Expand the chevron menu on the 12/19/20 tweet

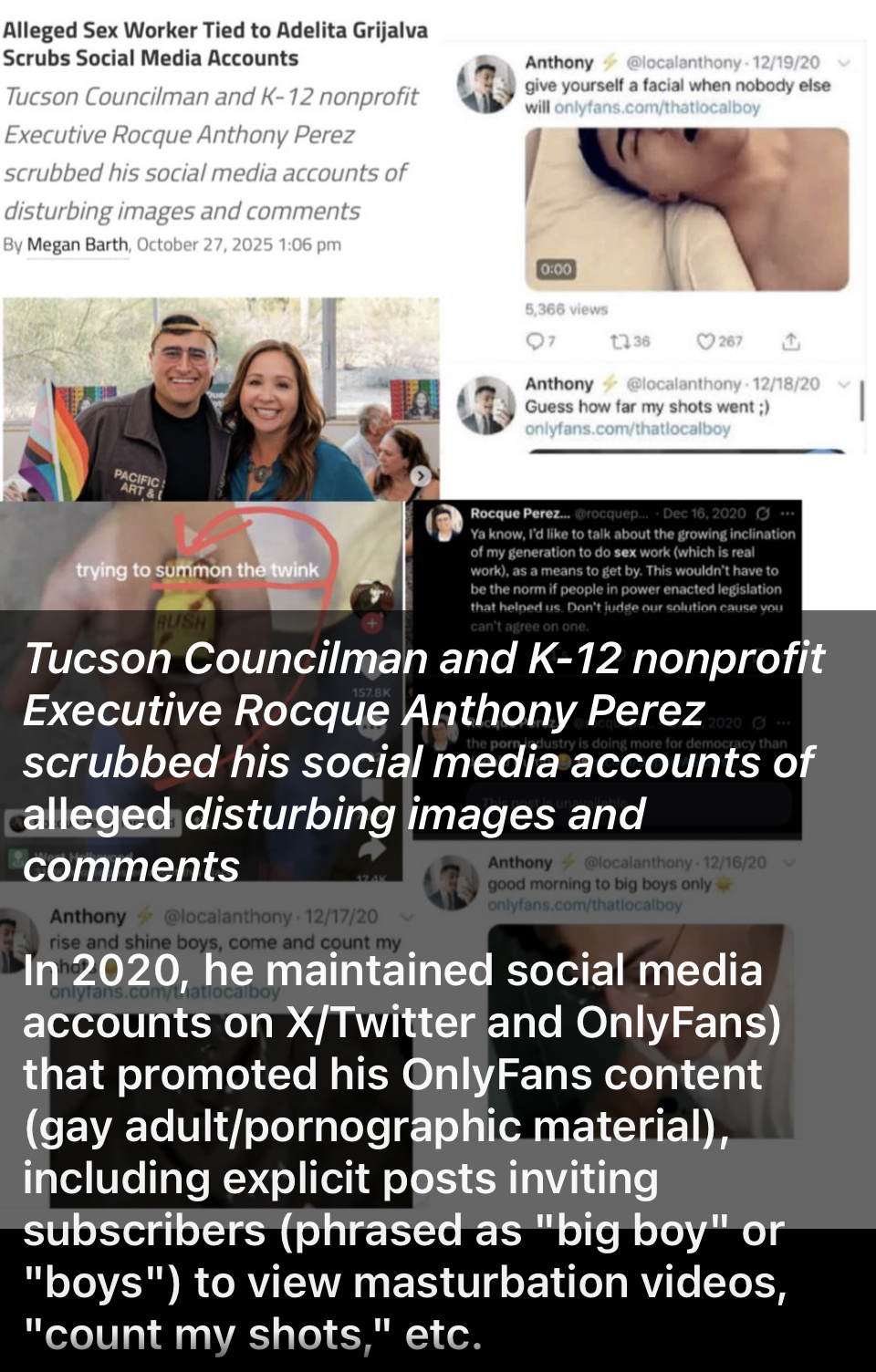click(x=843, y=63)
